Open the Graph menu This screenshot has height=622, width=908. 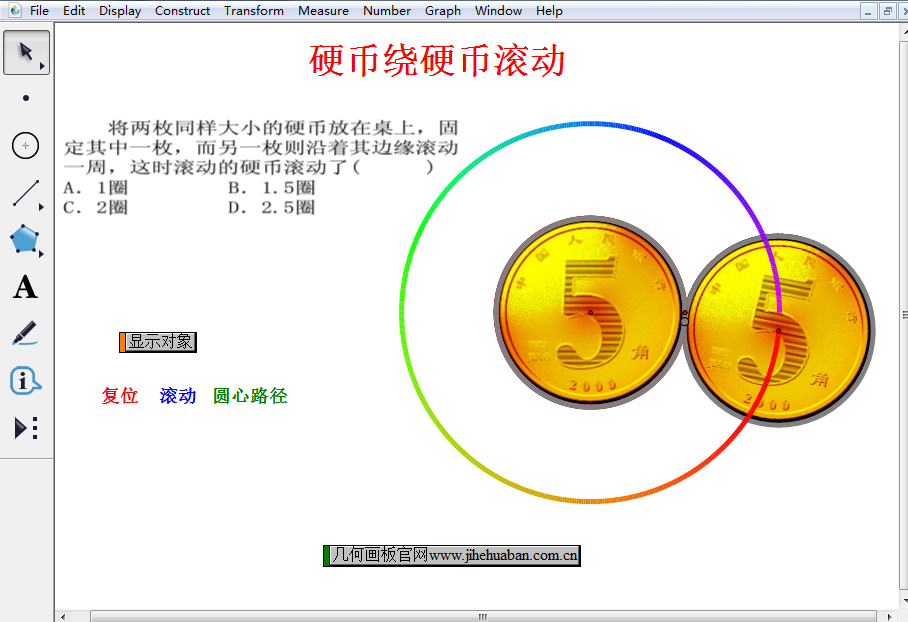tap(443, 11)
